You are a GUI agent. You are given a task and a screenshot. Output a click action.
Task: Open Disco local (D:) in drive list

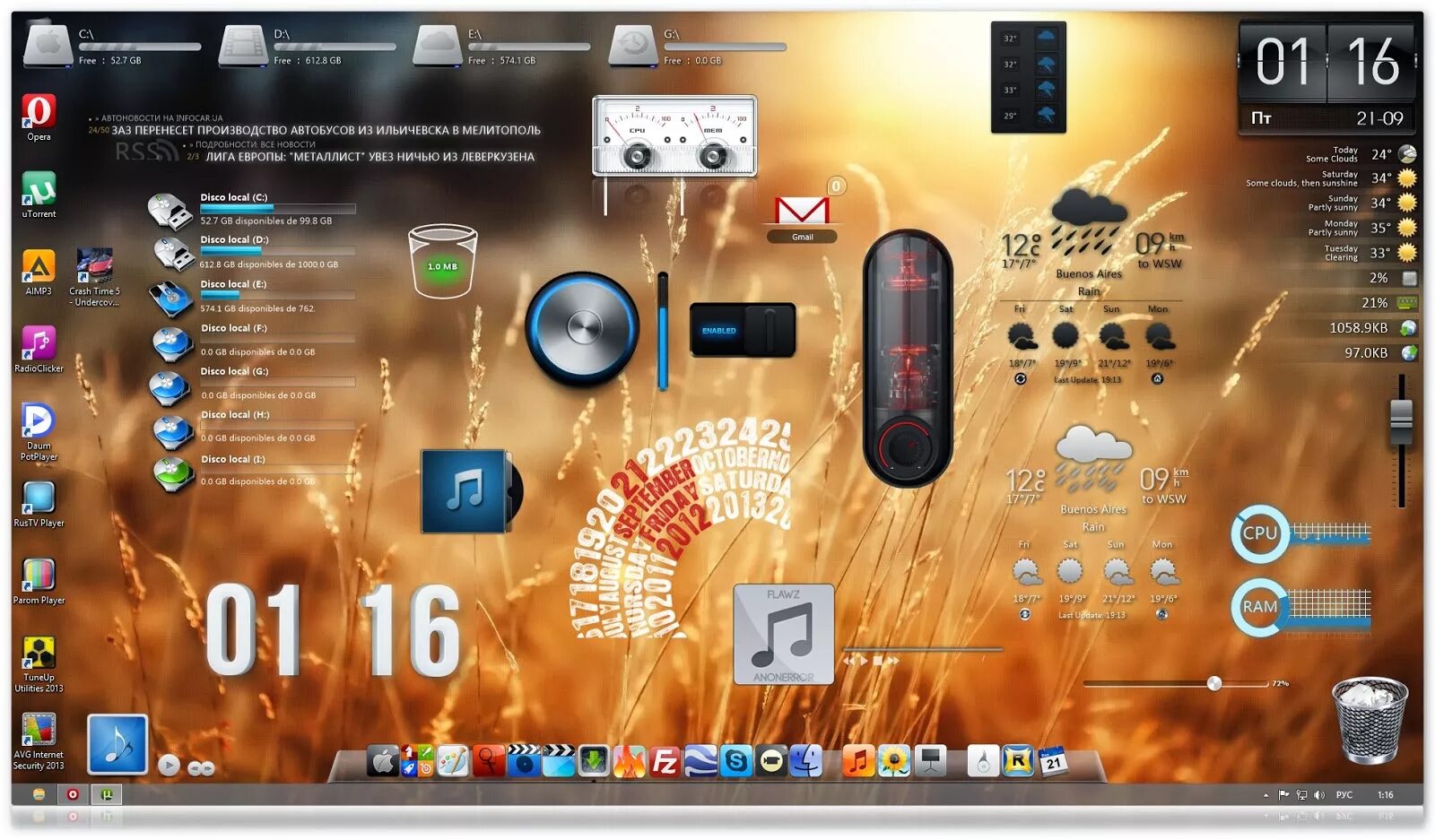coord(252,252)
